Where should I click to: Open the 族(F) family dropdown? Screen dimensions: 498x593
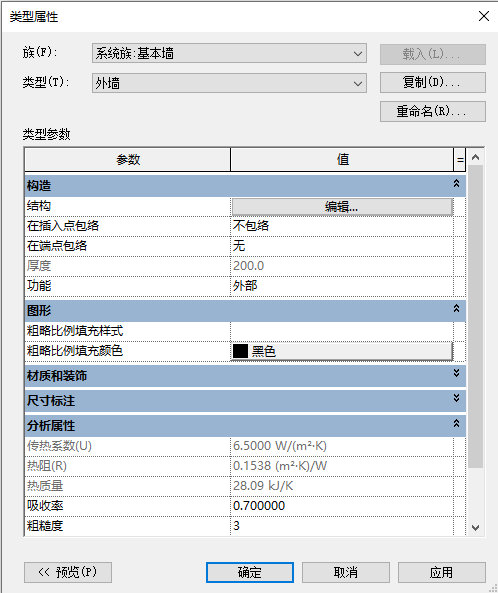229,53
